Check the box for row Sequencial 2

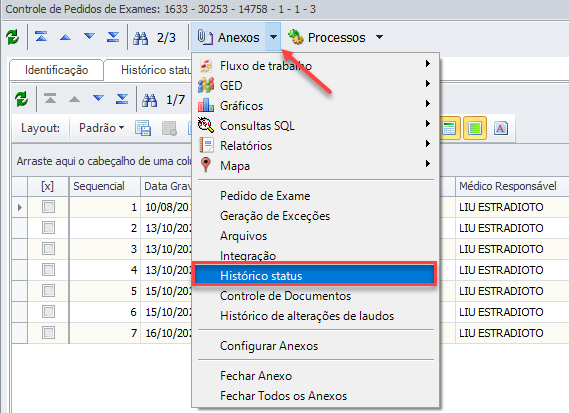(x=48, y=228)
